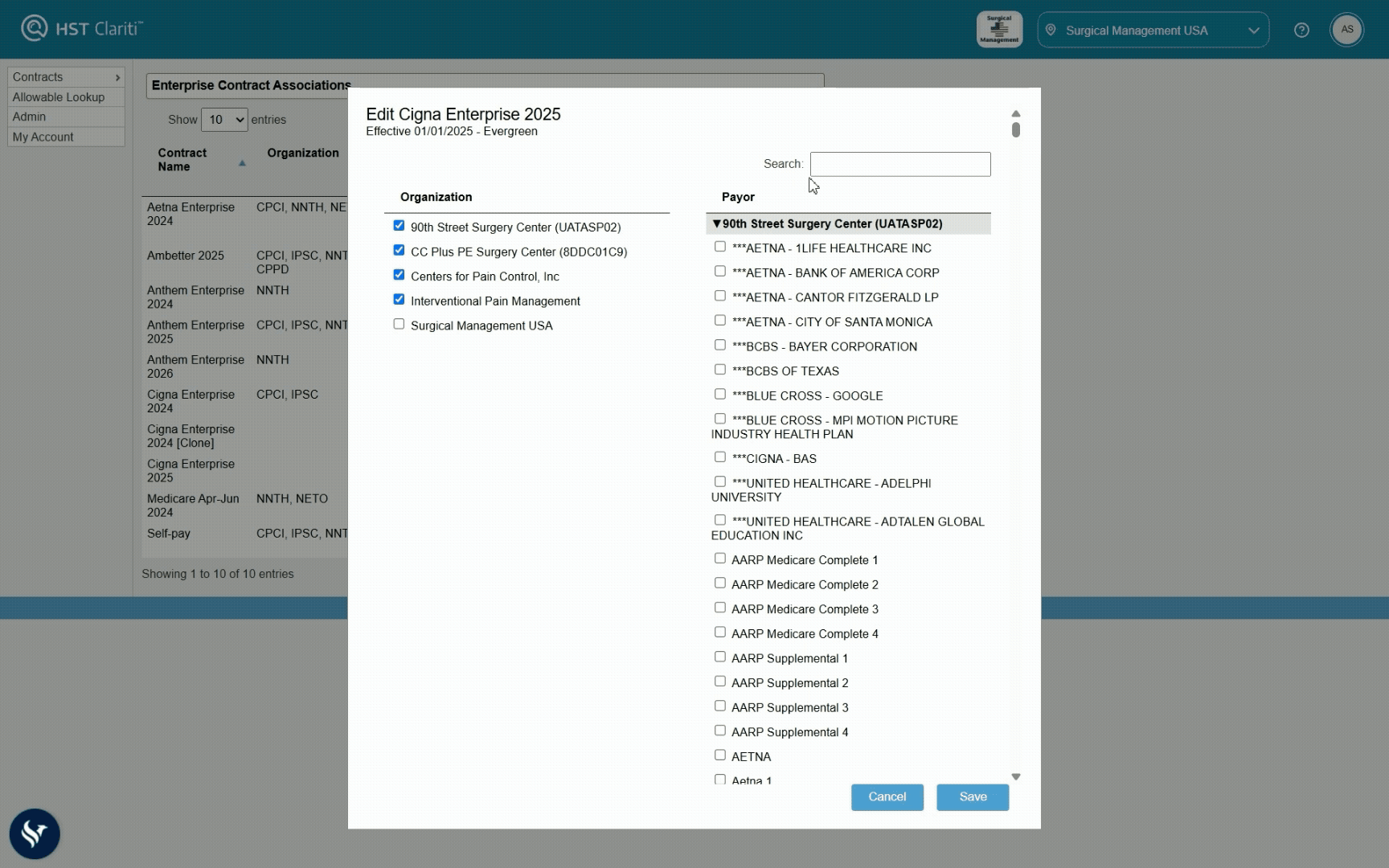
Task: Open My Account in the sidebar
Action: pos(66,137)
